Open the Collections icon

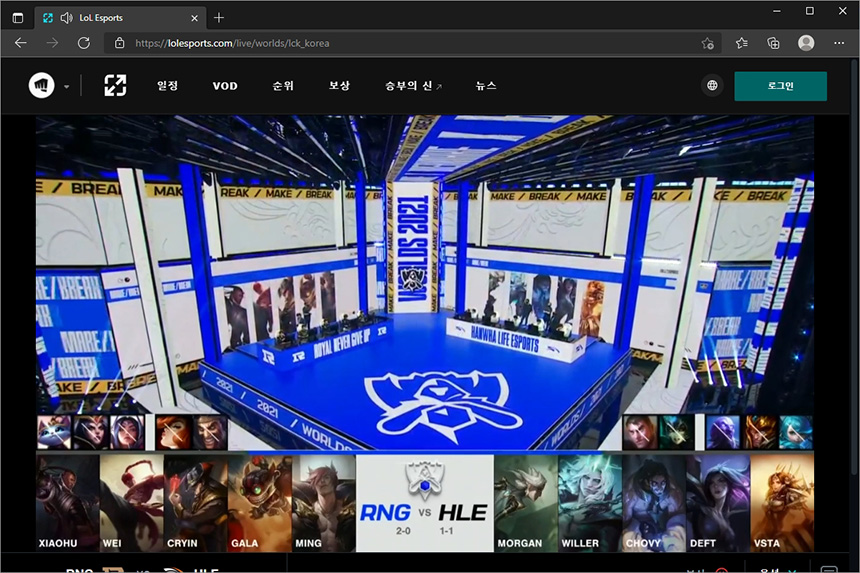tap(773, 43)
